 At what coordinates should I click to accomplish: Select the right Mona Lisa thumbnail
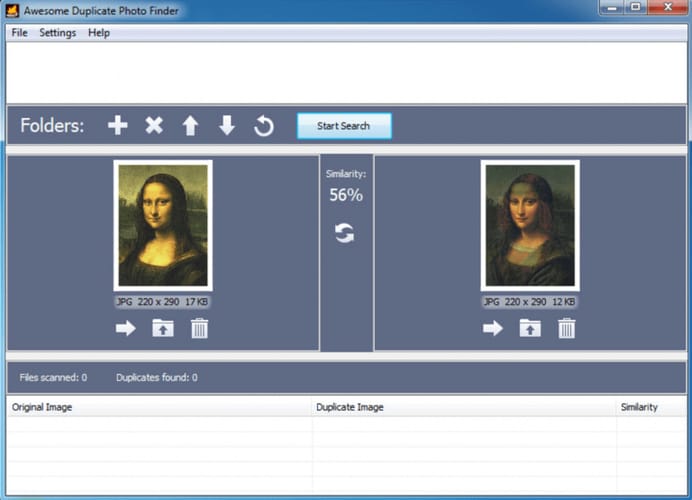click(530, 226)
